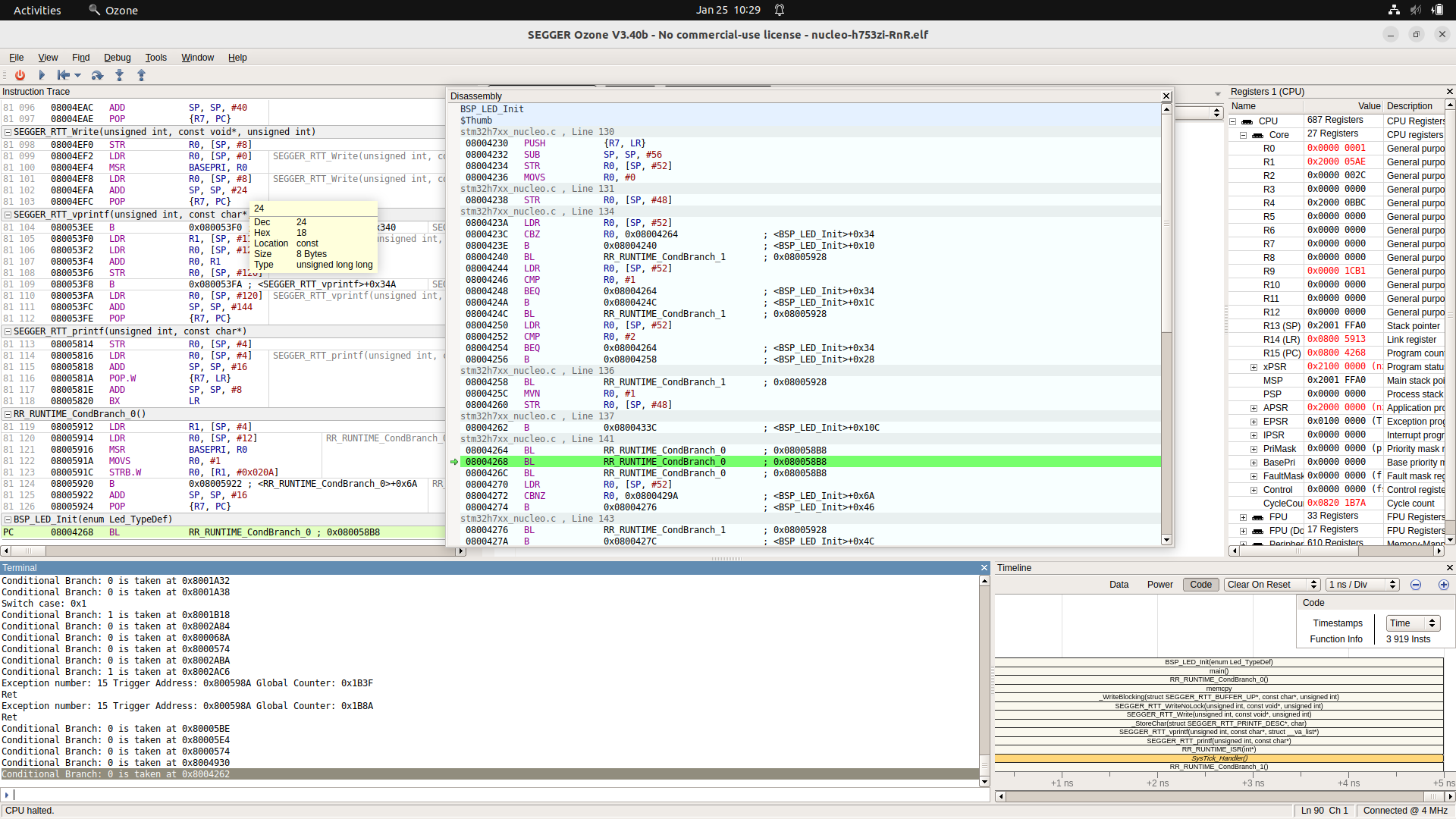Close the Disassembly window
Image resolution: width=1456 pixels, height=819 pixels.
point(1166,96)
